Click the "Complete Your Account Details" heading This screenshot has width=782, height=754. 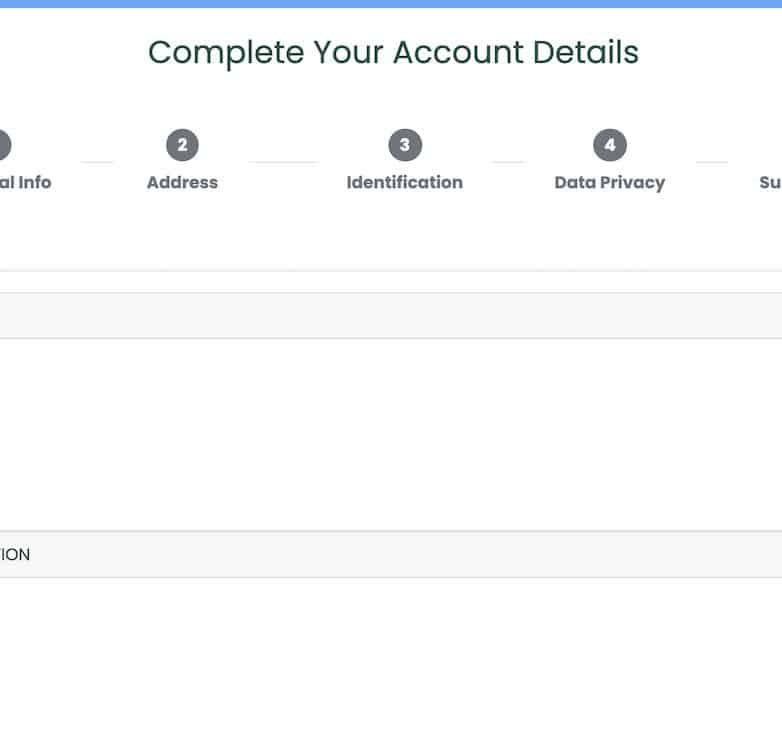tap(393, 52)
